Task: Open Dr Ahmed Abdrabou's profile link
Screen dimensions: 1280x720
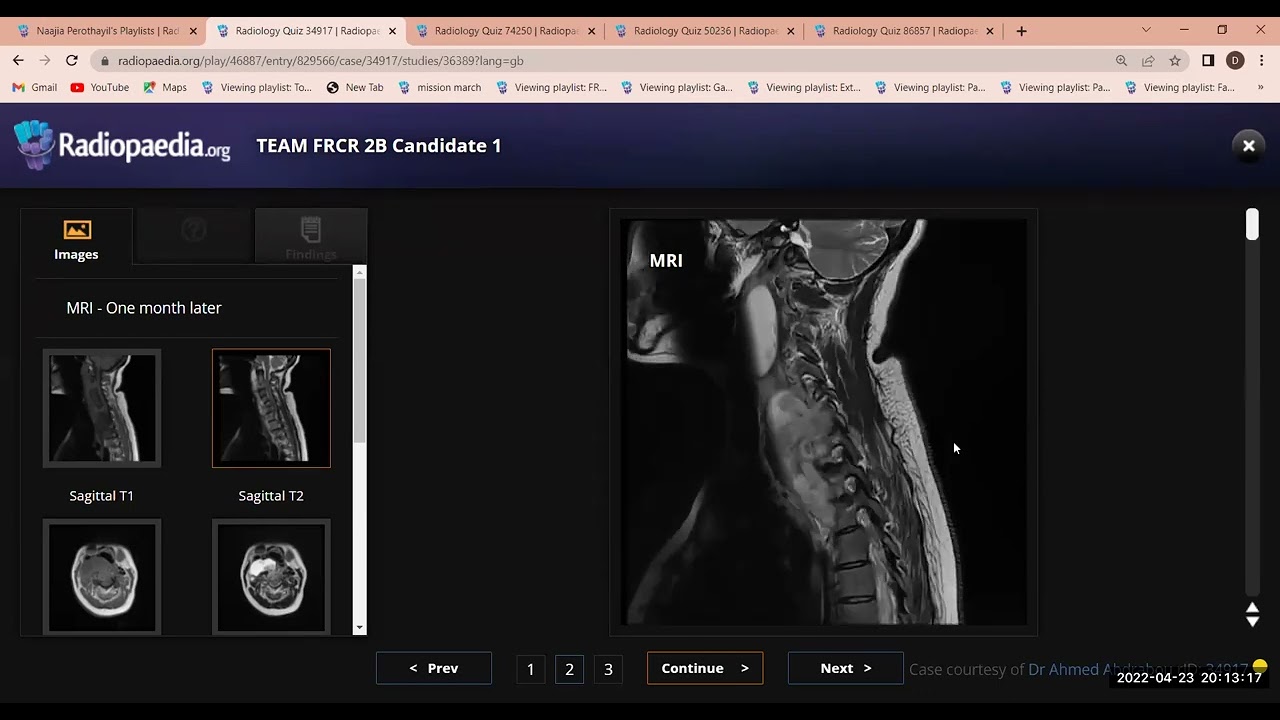Action: pos(1100,669)
